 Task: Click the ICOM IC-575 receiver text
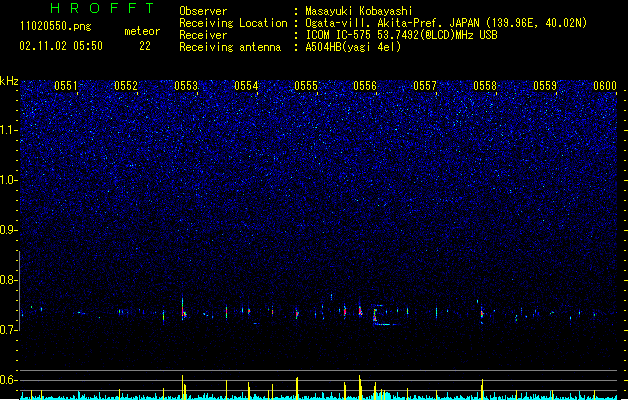tap(401, 35)
